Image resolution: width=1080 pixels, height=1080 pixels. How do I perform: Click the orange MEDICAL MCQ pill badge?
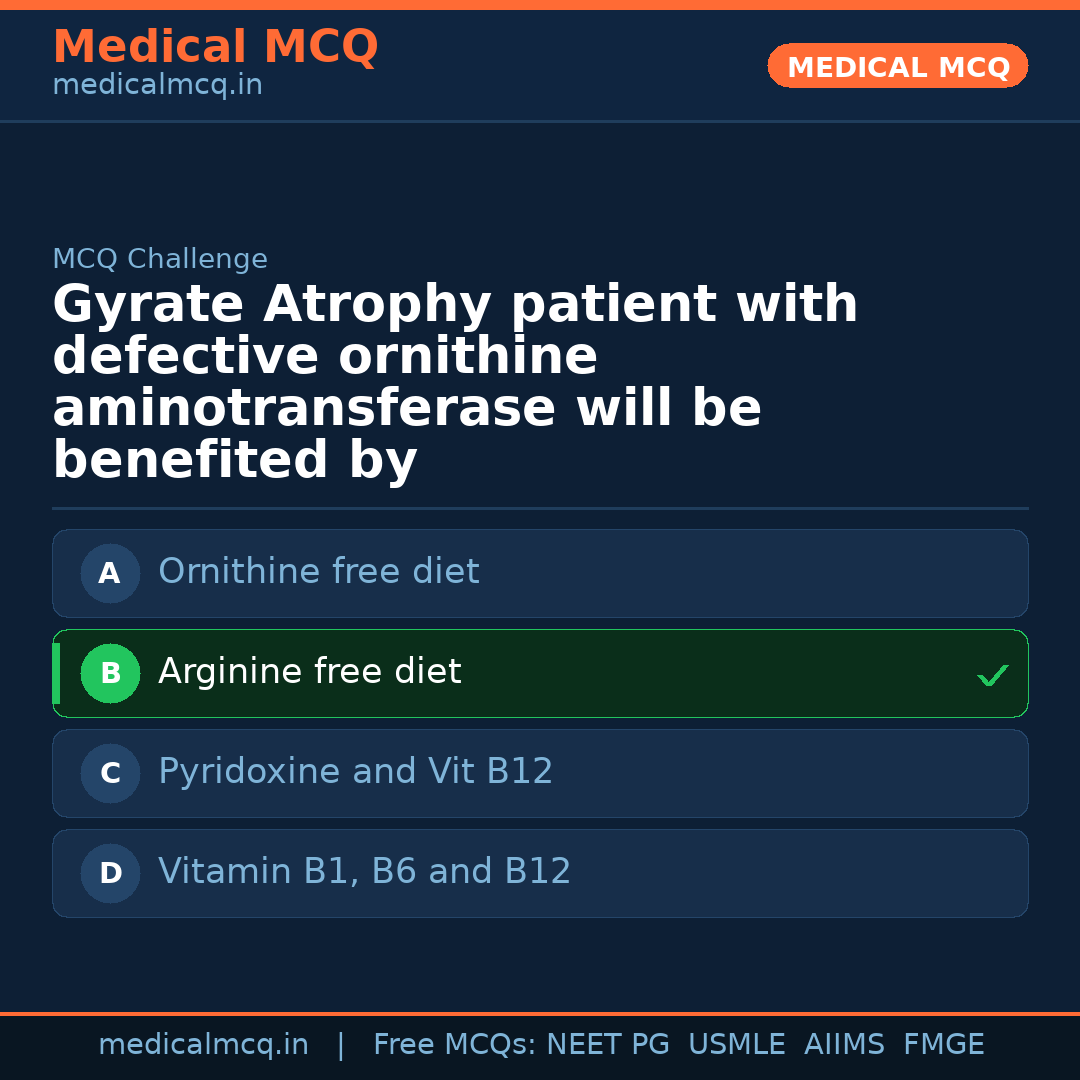click(x=897, y=66)
